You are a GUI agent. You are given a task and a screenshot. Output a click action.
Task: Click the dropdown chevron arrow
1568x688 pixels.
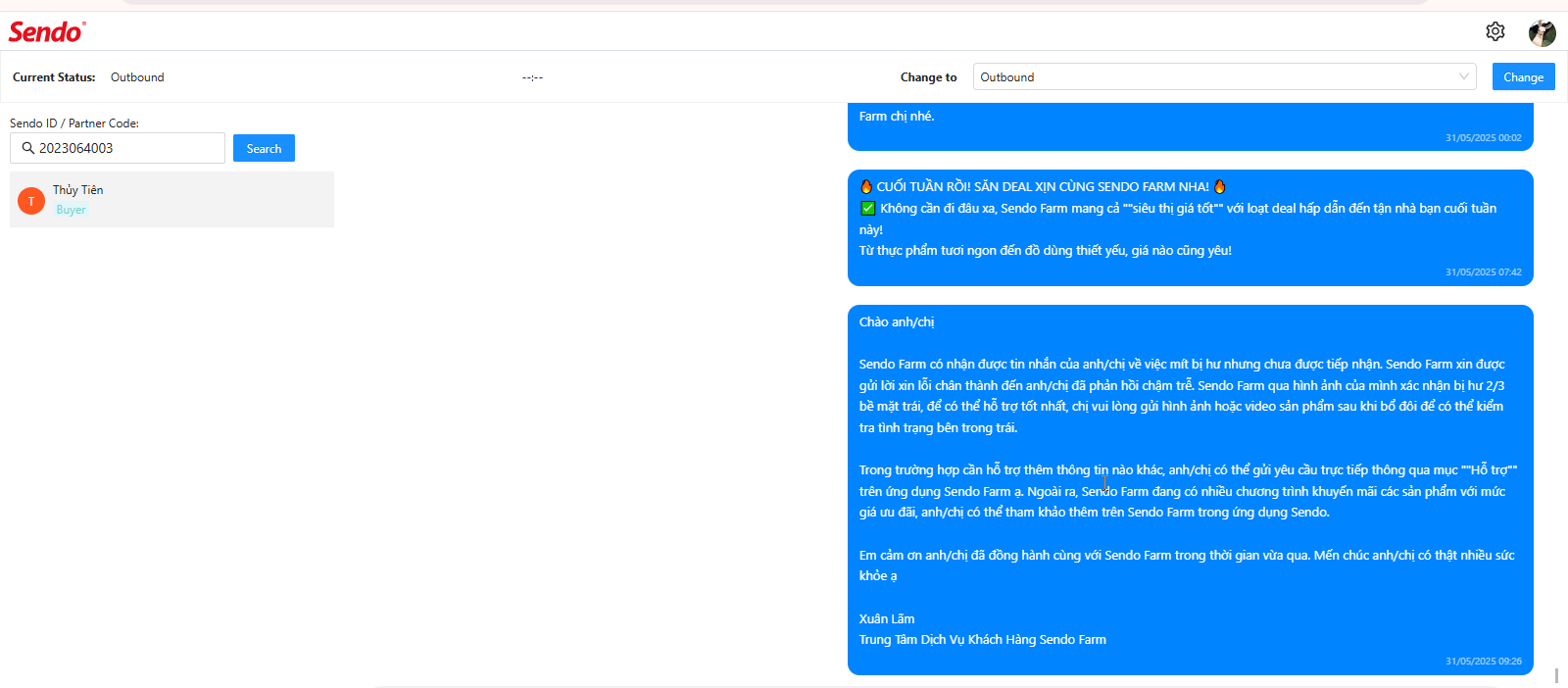pos(1463,76)
